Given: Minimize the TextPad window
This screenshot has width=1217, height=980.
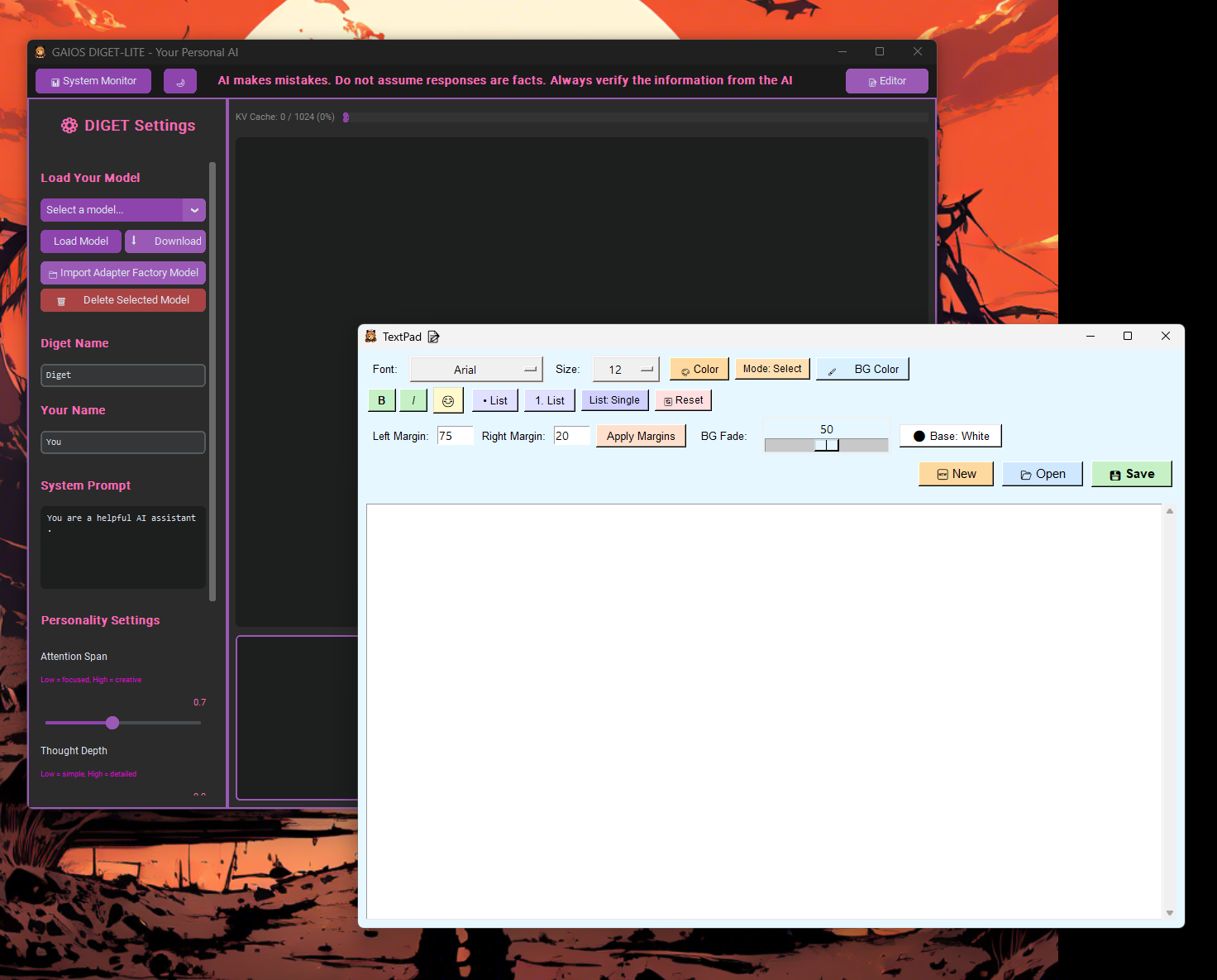Looking at the screenshot, I should (1091, 336).
